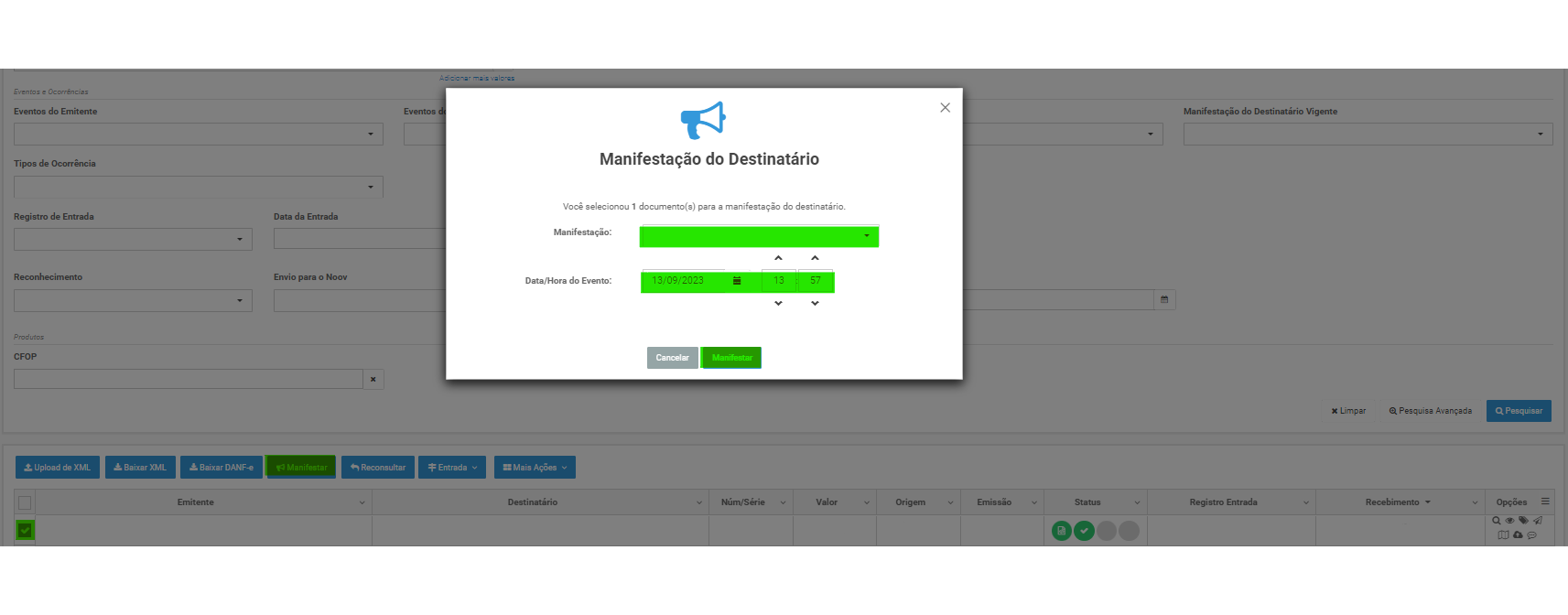Screen dimensions: 1568x615
Task: Increase the hour with the up arrow
Action: click(778, 258)
